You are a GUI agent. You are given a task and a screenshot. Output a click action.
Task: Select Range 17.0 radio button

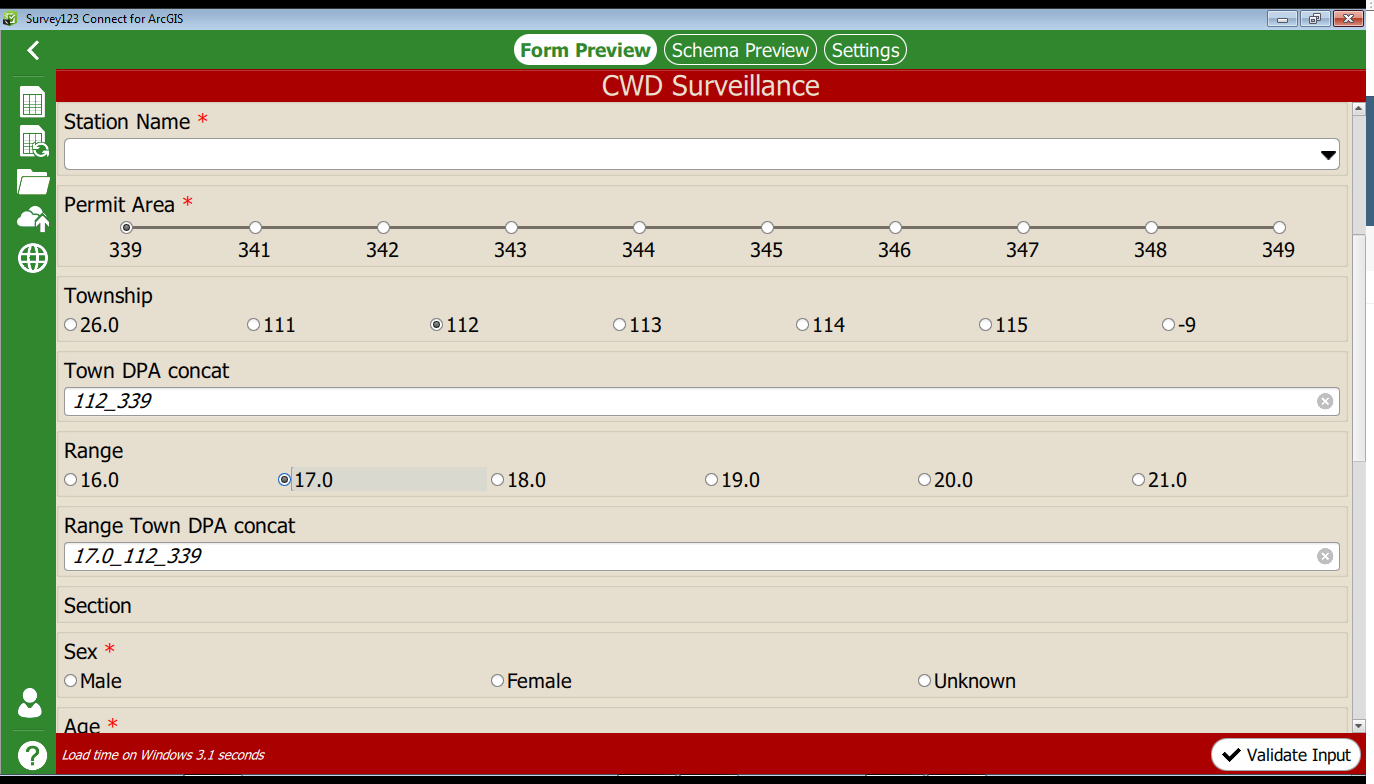(x=284, y=480)
